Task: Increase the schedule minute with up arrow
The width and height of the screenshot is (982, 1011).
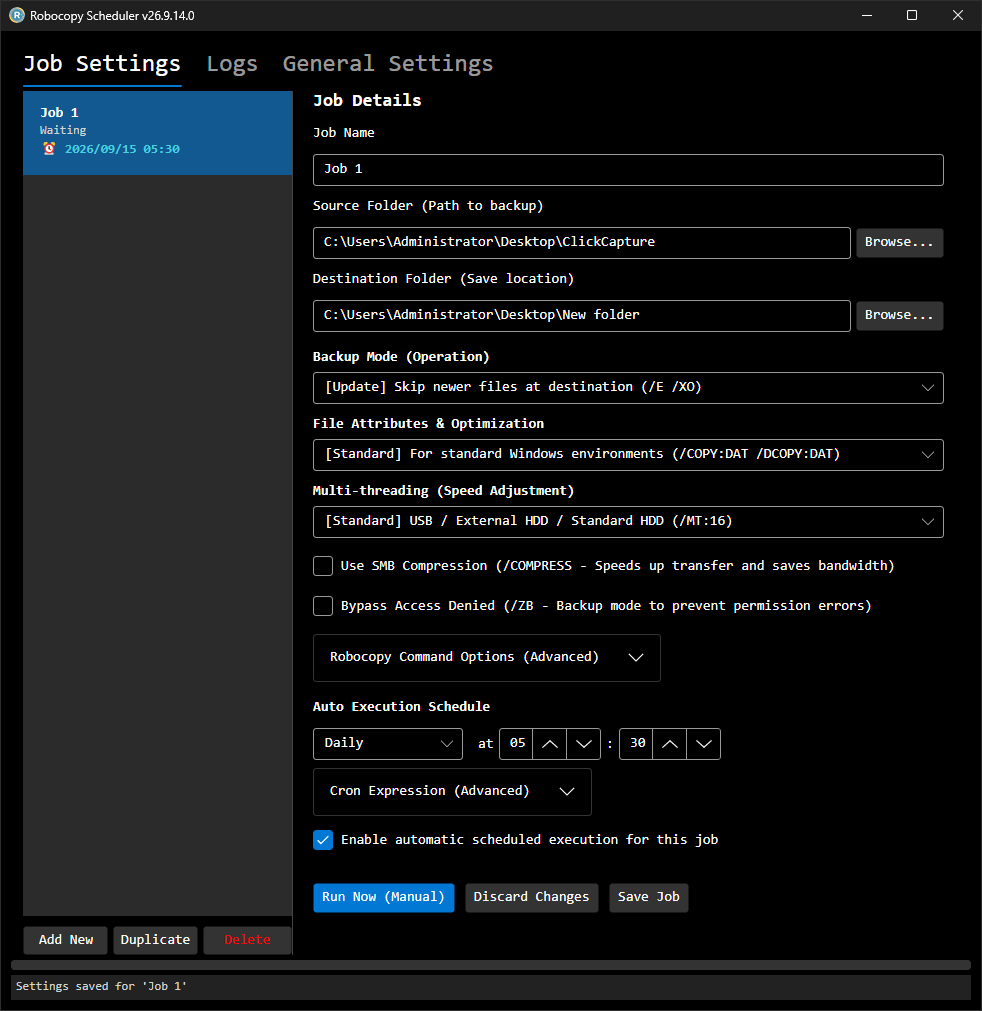Action: [x=669, y=743]
